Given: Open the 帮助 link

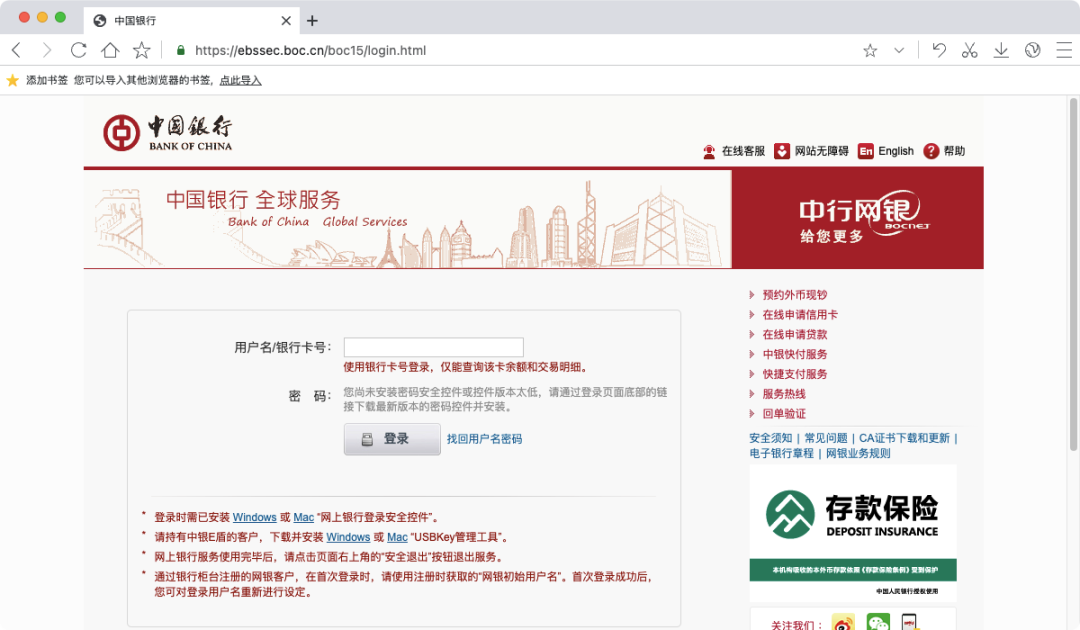Looking at the screenshot, I should pos(954,151).
